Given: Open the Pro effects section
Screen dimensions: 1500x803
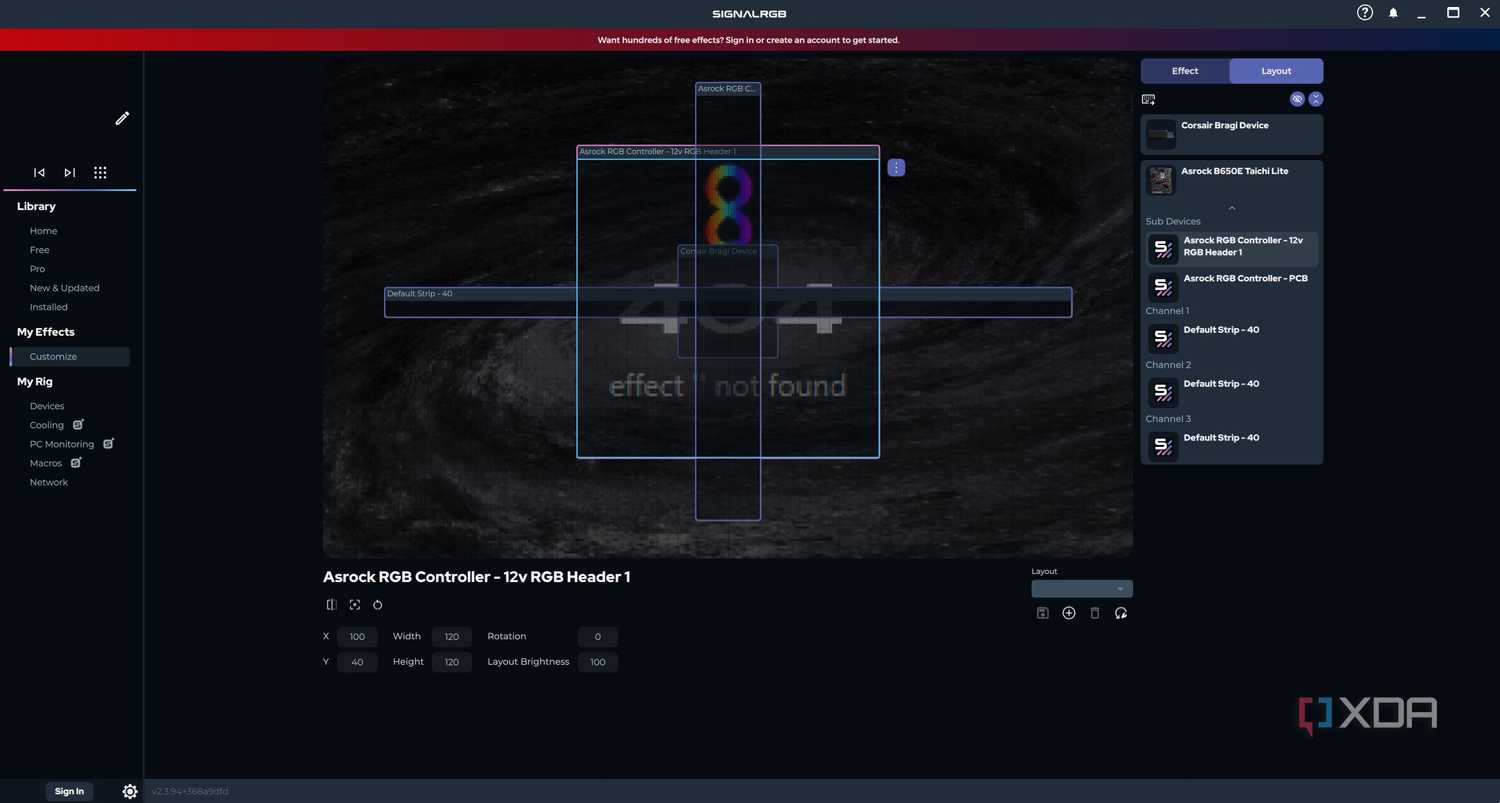Looking at the screenshot, I should click(x=37, y=269).
